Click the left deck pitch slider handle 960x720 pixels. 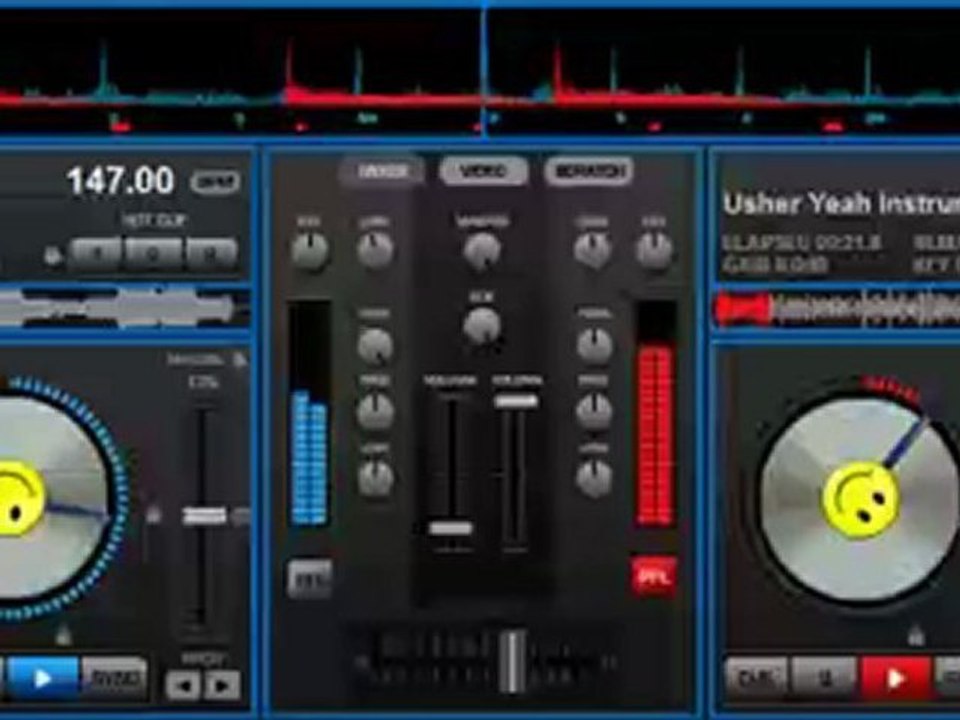click(204, 516)
